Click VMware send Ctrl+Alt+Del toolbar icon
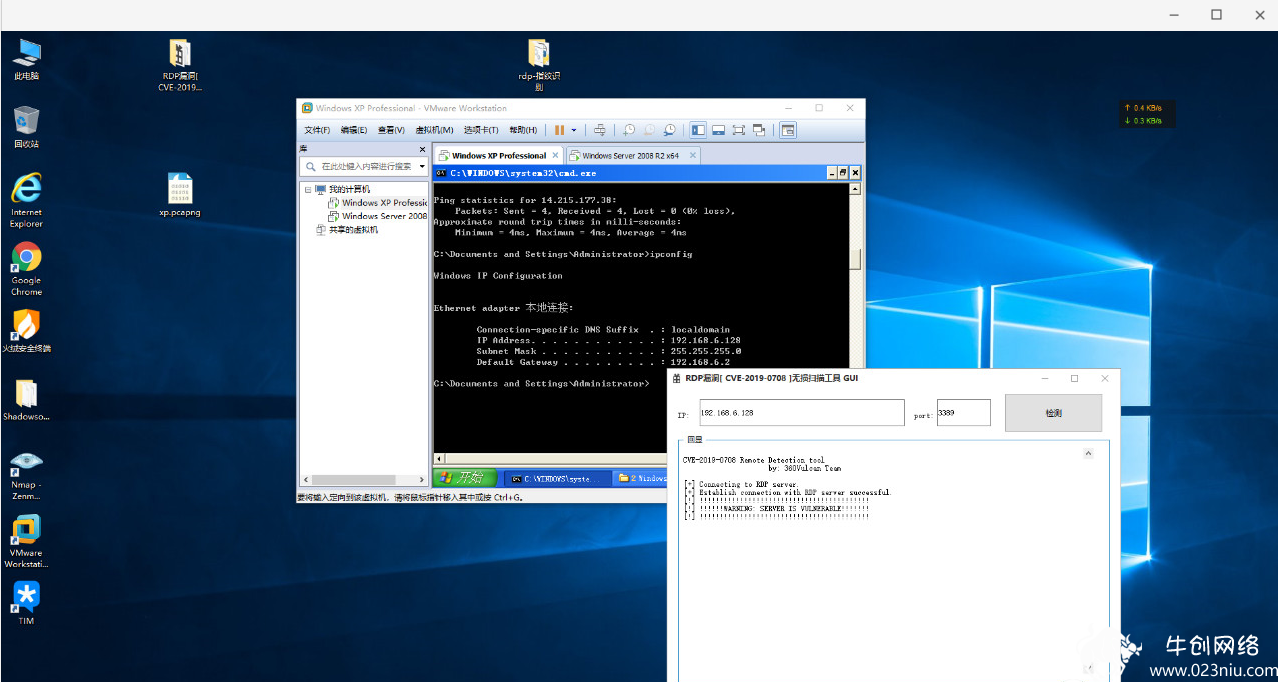 click(x=600, y=130)
